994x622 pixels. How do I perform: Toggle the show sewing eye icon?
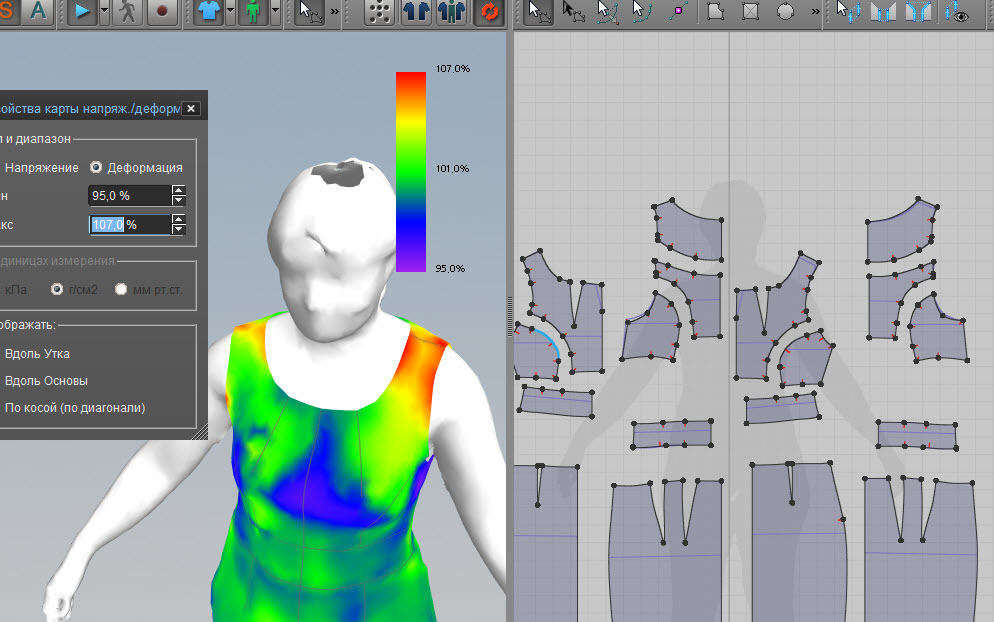(x=957, y=12)
